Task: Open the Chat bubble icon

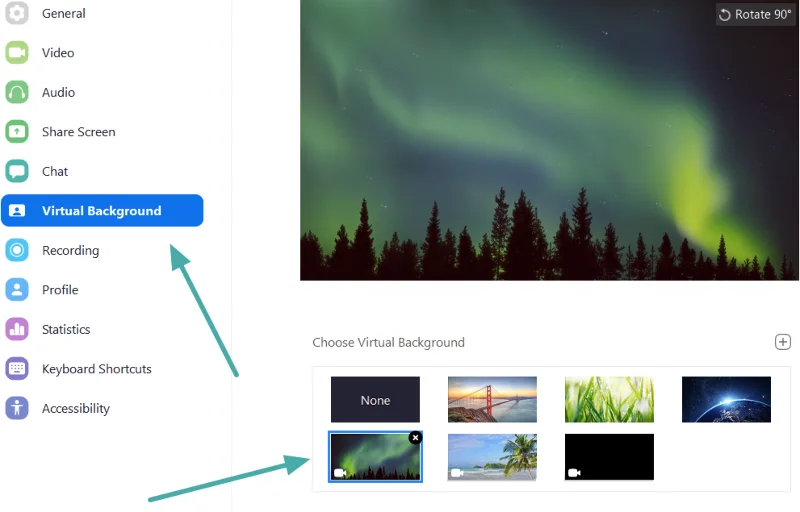Action: tap(17, 171)
